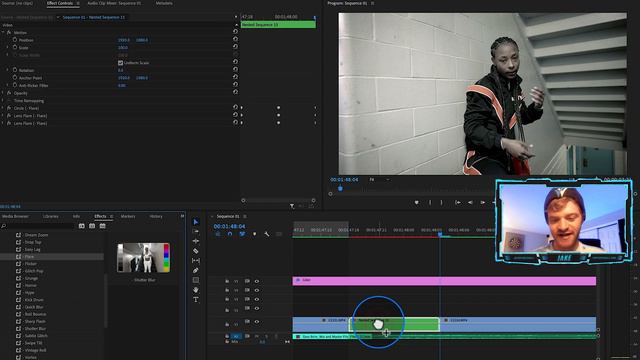
Task: Toggle Anti-flicker Filter animation stopwatch
Action: click(x=15, y=85)
